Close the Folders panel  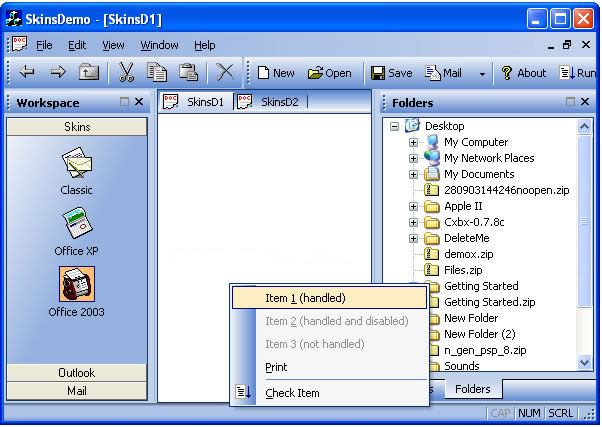(585, 102)
